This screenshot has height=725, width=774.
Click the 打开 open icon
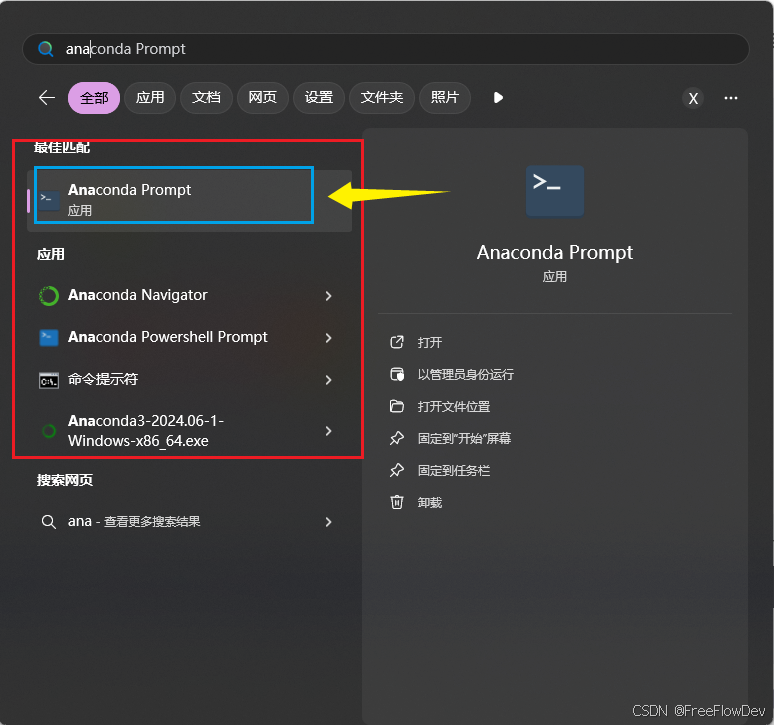pyautogui.click(x=397, y=342)
